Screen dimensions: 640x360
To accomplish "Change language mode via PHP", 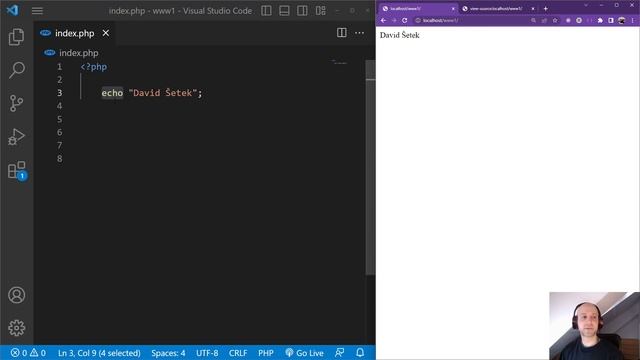I will point(266,353).
